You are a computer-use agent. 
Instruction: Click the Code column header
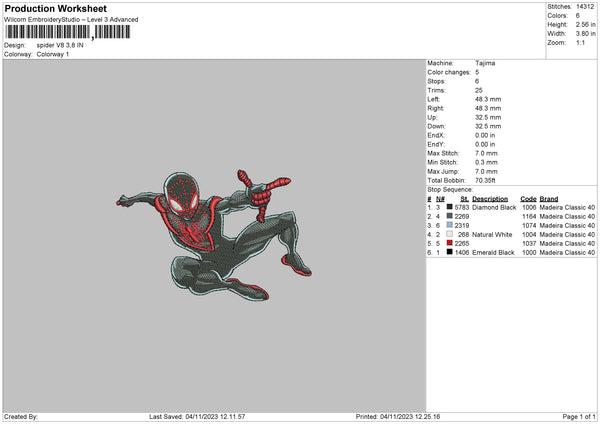[528, 198]
